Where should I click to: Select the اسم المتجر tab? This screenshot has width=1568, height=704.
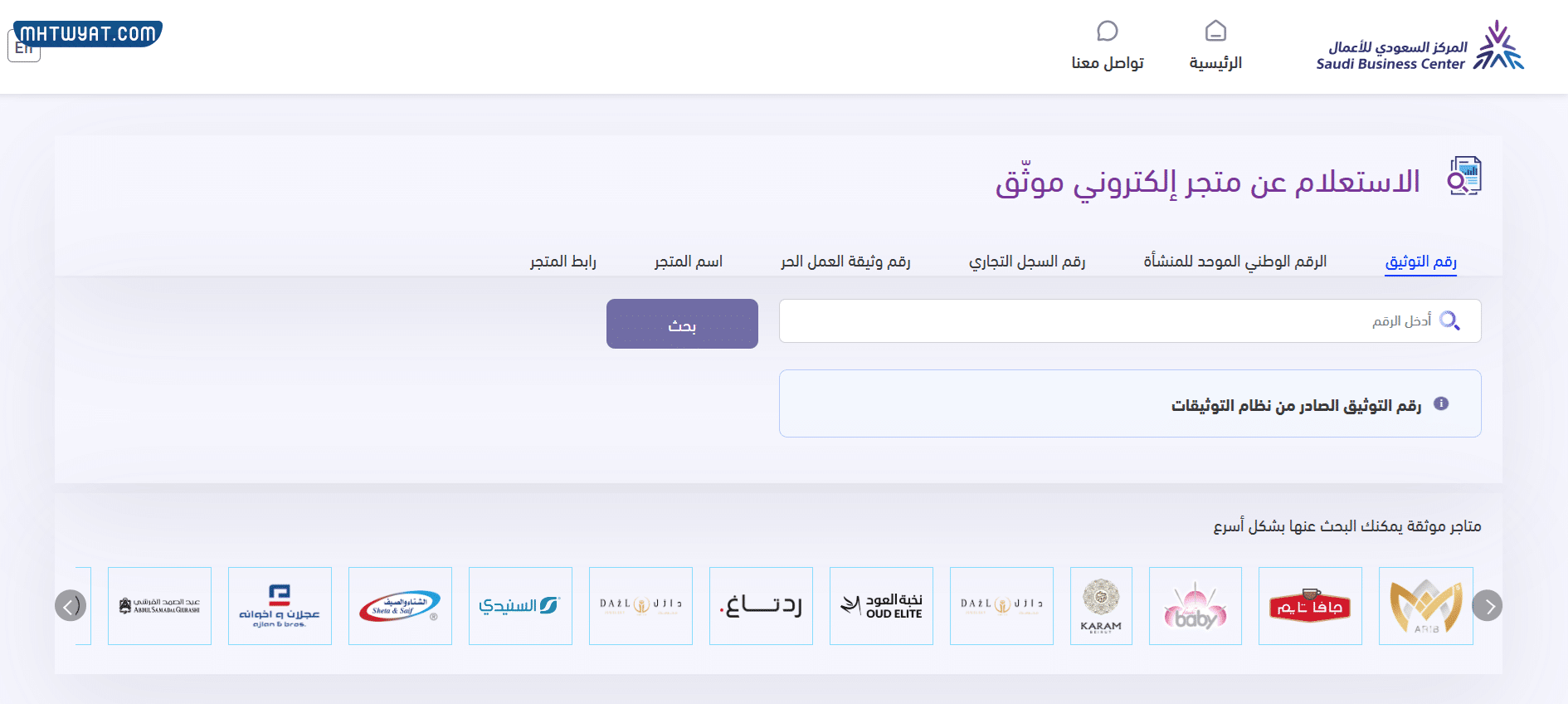point(689,262)
